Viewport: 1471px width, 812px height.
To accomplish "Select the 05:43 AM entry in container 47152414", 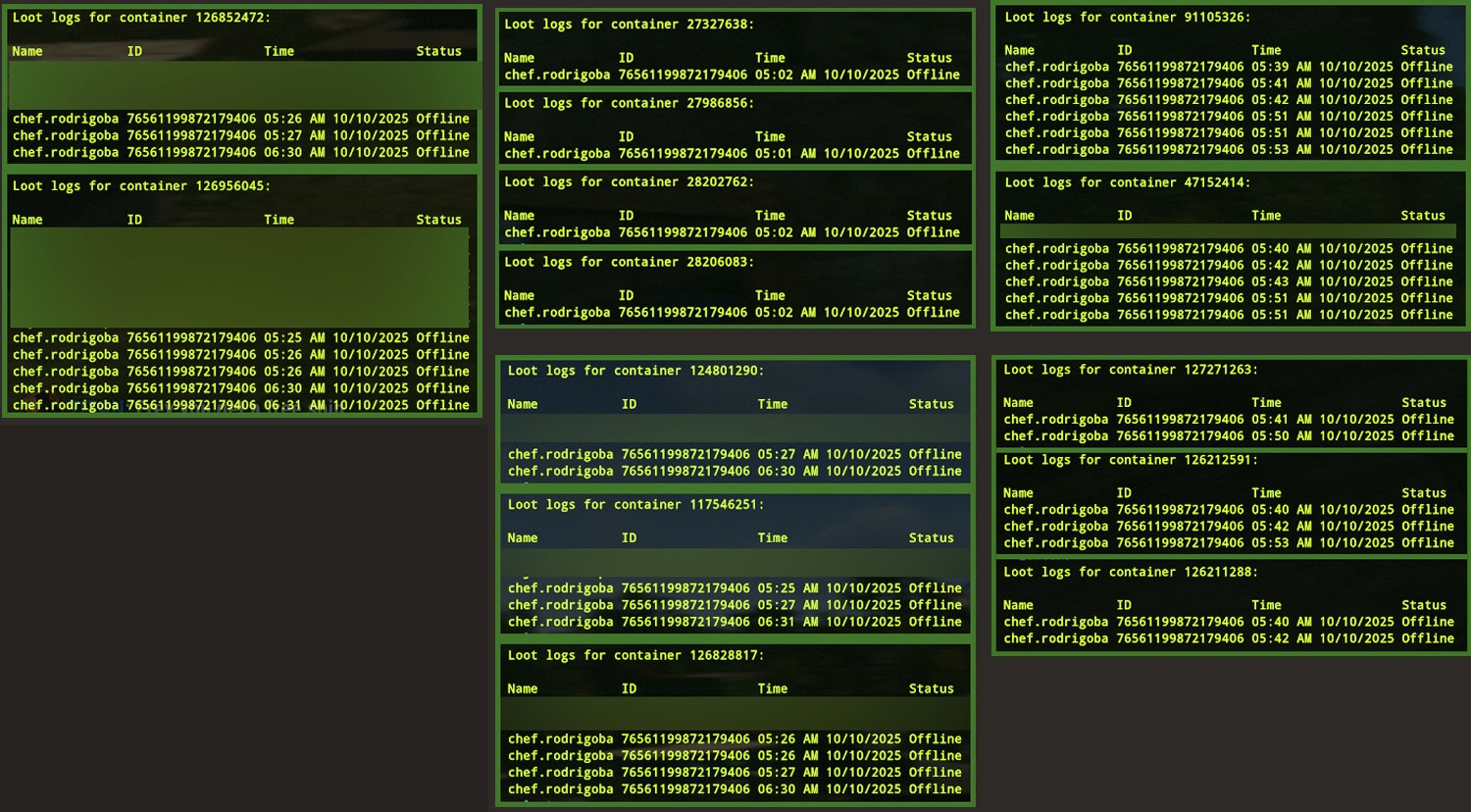I will pyautogui.click(x=1228, y=281).
